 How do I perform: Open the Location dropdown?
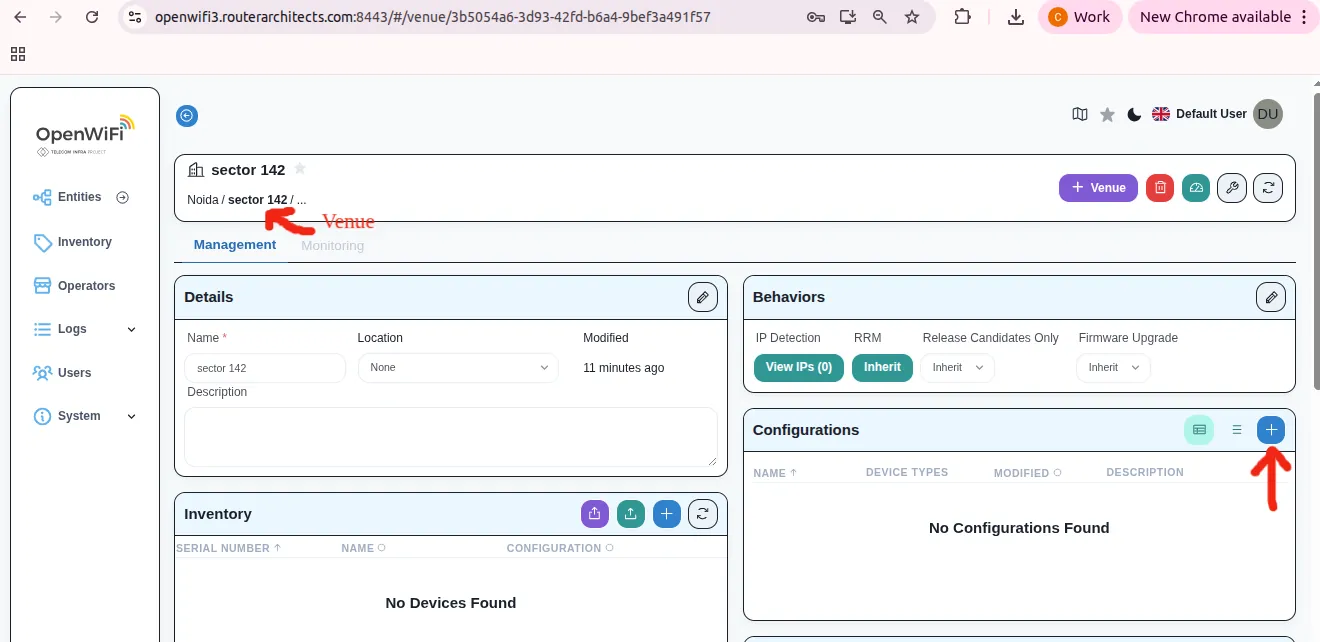click(458, 368)
